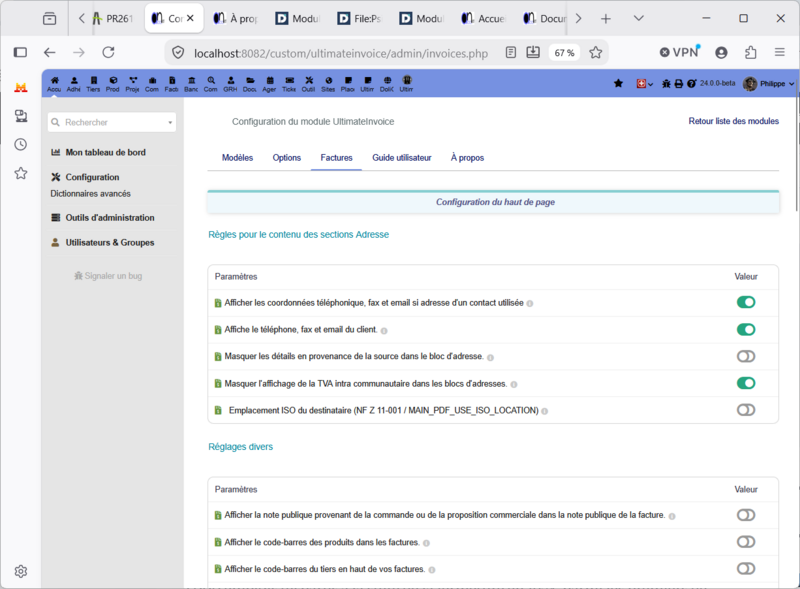Image resolution: width=800 pixels, height=589 pixels.
Task: Open the Sites globe menu icon
Action: pyautogui.click(x=329, y=81)
